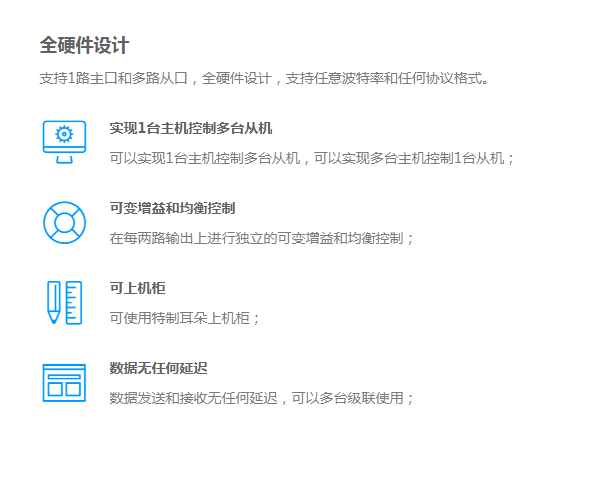Viewport: 613px width, 488px height.
Task: Click the description 可使用特制耳朵上机柜
Action: [185, 318]
